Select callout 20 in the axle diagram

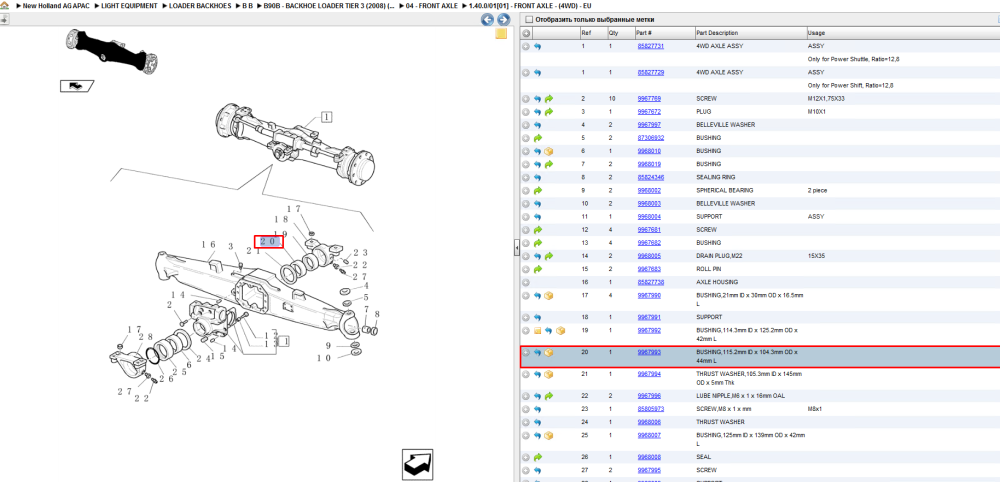tap(268, 242)
